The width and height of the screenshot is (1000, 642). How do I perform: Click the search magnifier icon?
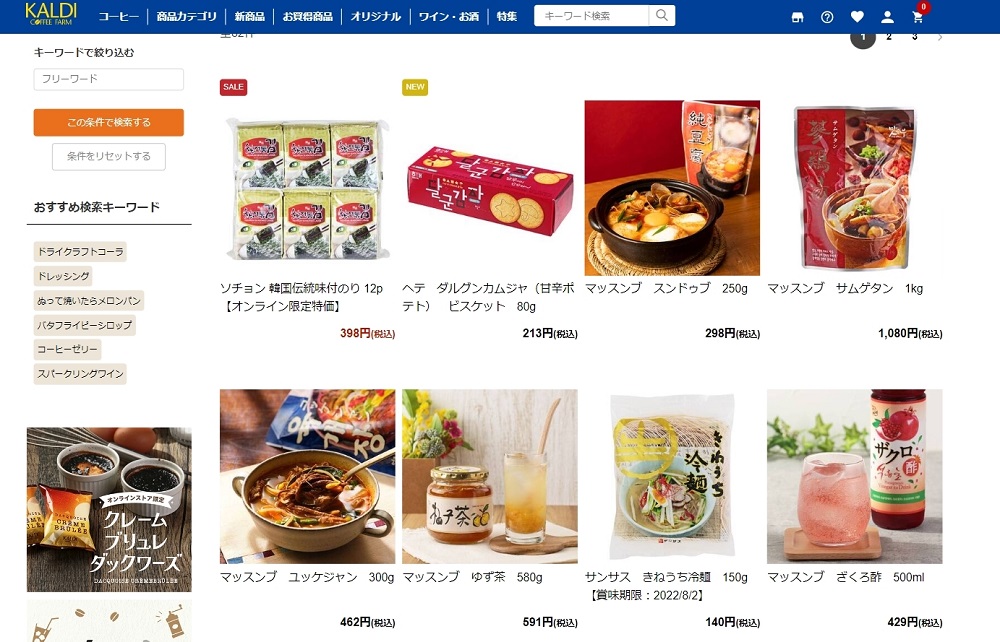(662, 15)
